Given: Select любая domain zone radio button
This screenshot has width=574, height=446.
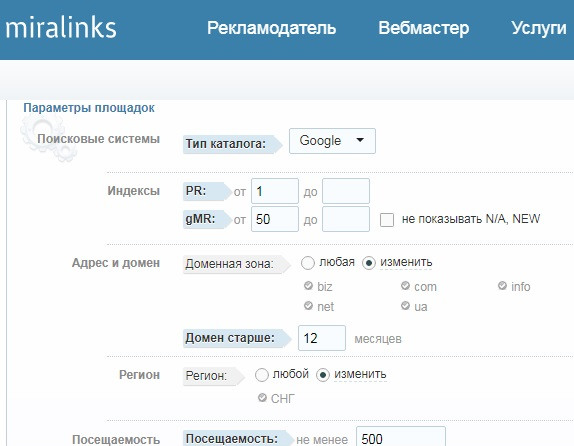Looking at the screenshot, I should pos(308,263).
